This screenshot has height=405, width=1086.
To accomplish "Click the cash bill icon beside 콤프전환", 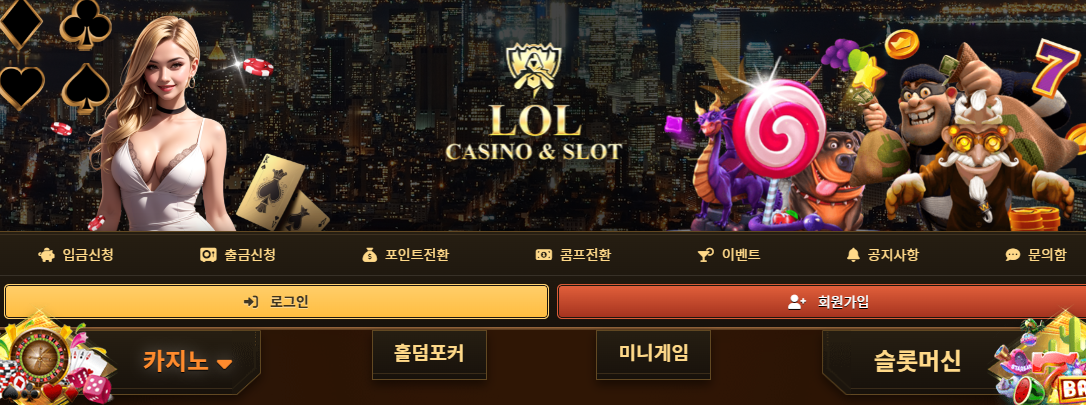I will point(544,255).
